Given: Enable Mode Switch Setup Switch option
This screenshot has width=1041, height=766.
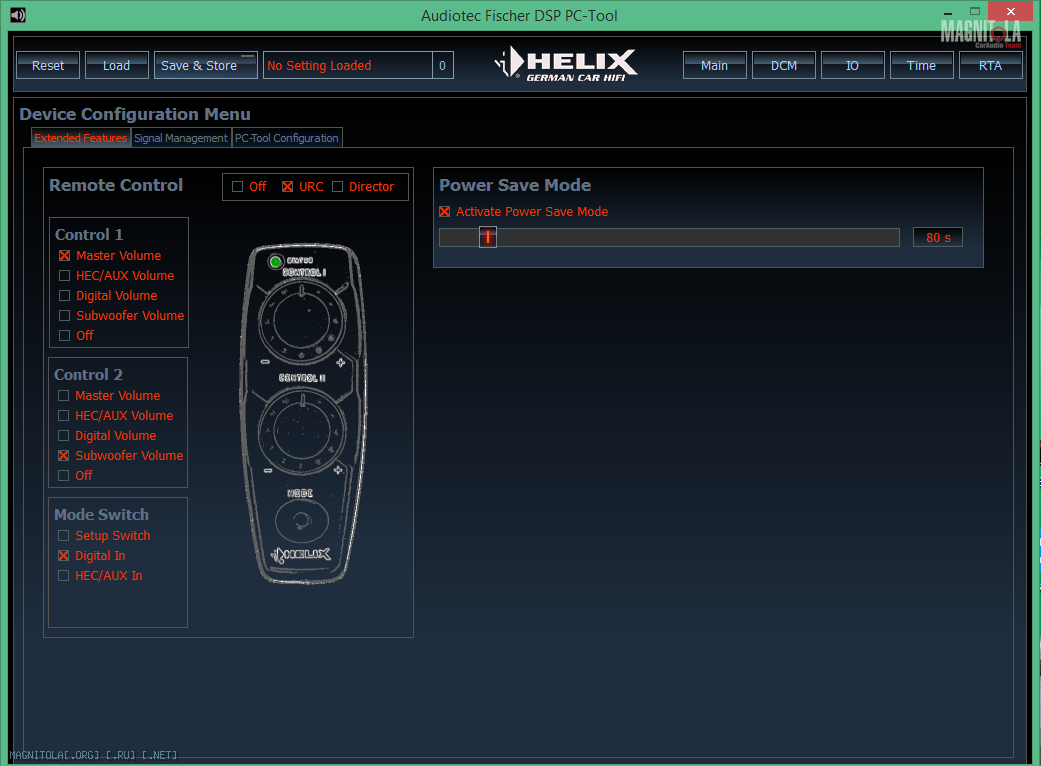Looking at the screenshot, I should click(x=64, y=536).
